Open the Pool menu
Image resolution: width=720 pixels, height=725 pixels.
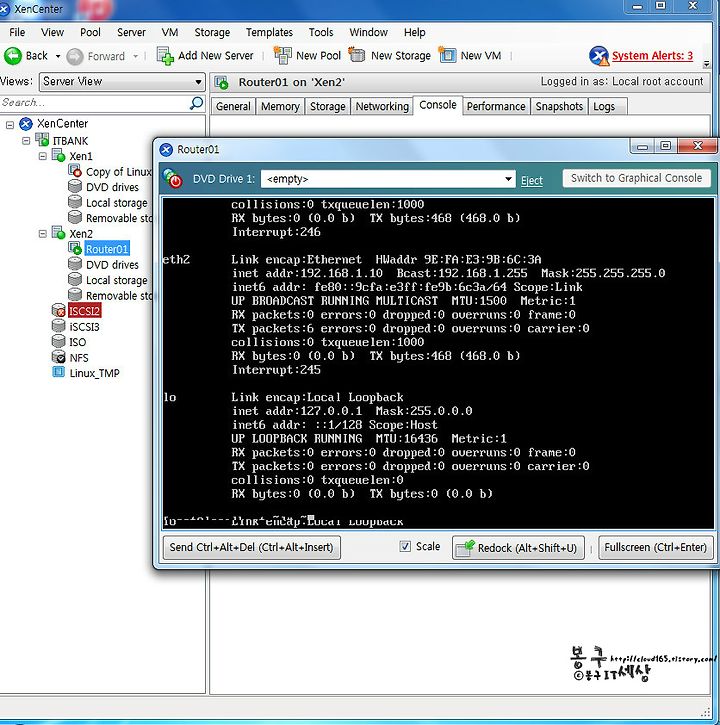pyautogui.click(x=90, y=32)
